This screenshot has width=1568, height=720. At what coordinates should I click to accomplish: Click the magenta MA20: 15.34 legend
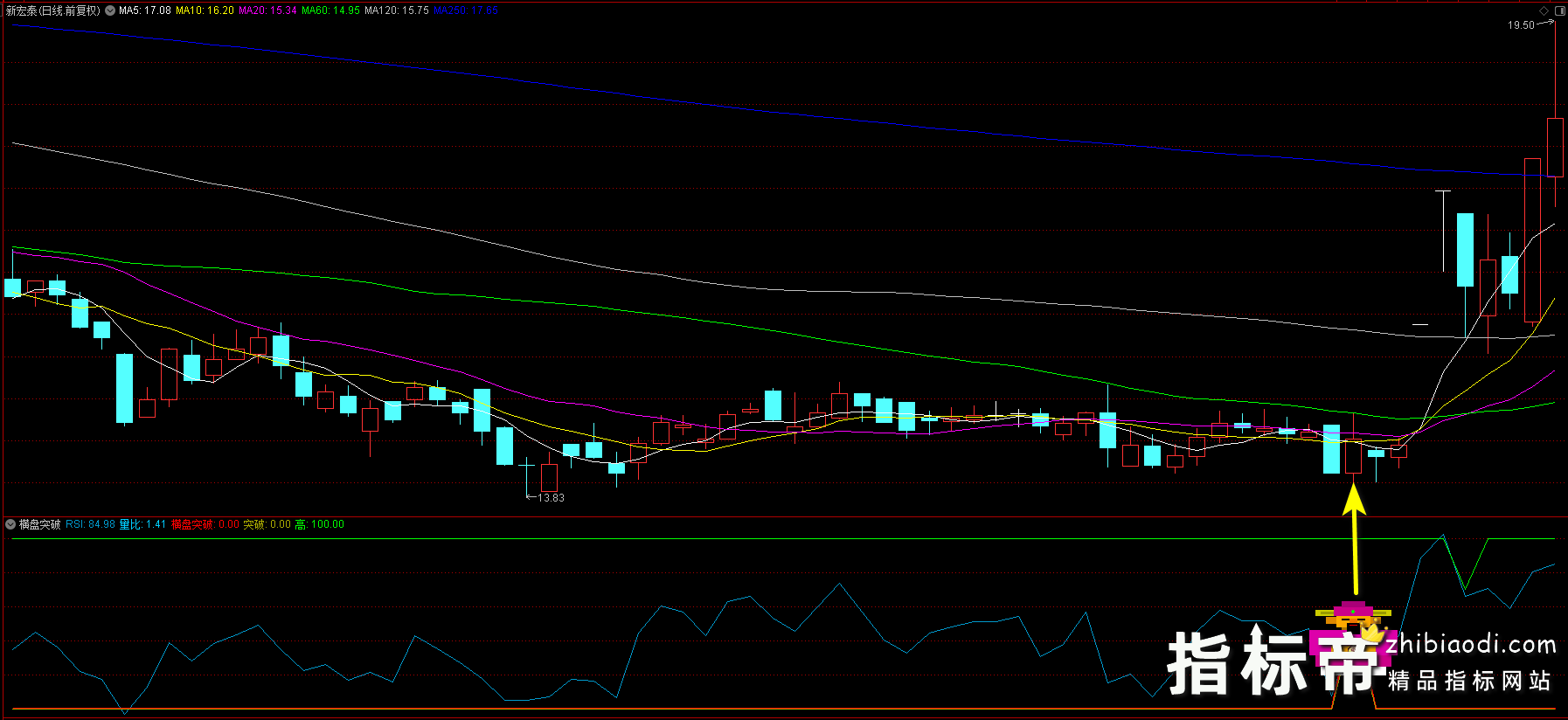click(x=267, y=10)
